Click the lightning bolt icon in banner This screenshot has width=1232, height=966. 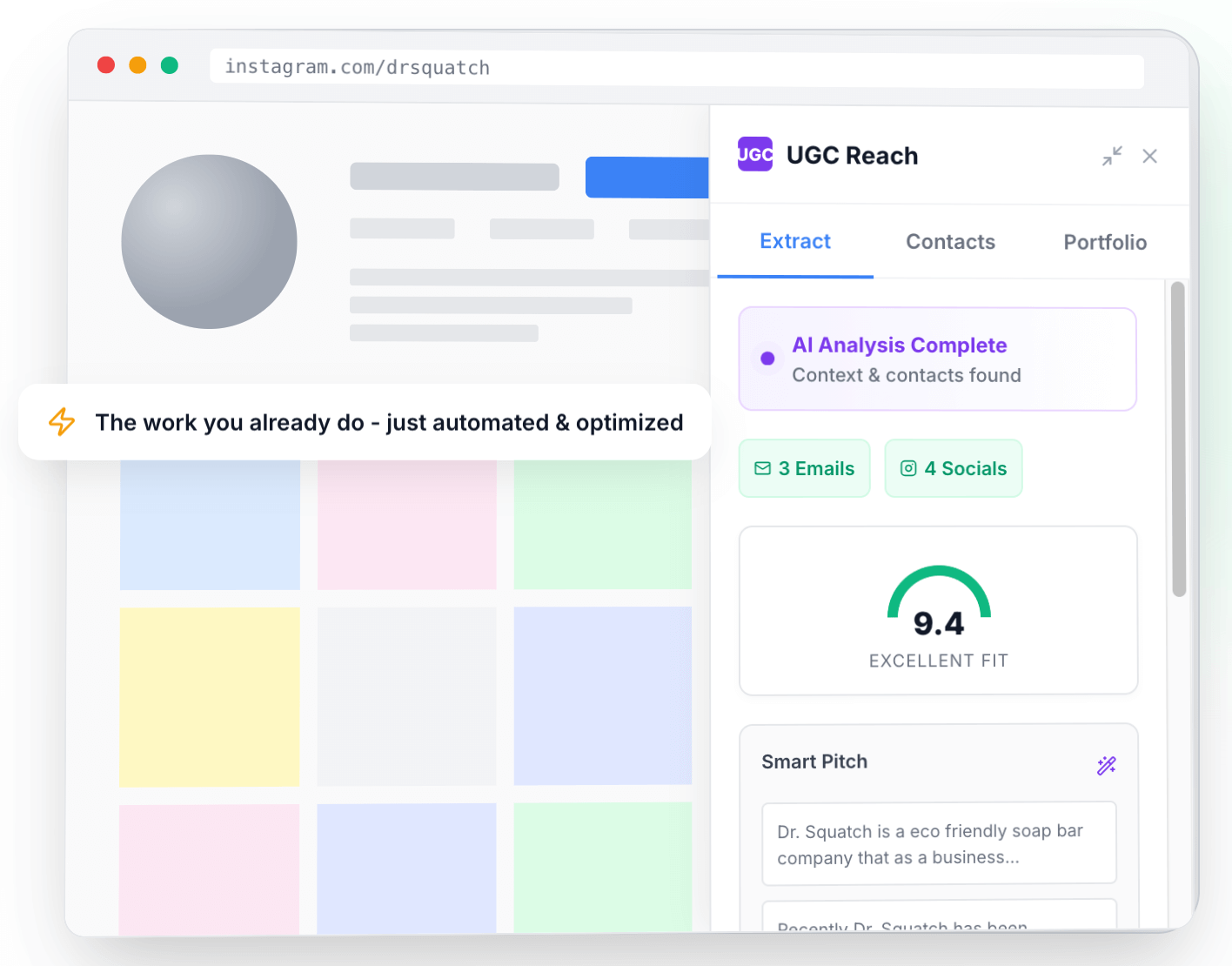point(62,422)
